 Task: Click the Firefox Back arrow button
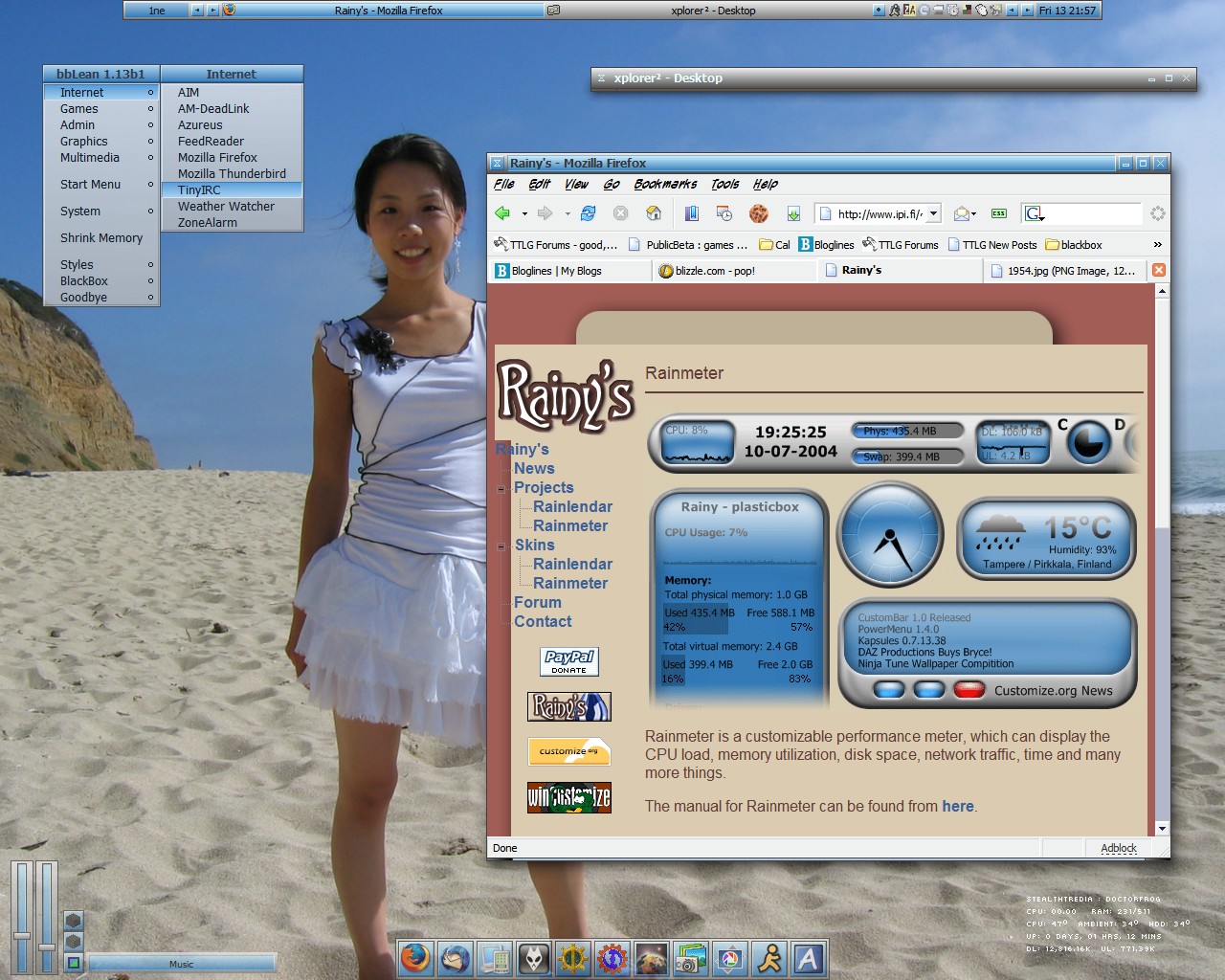click(x=502, y=213)
